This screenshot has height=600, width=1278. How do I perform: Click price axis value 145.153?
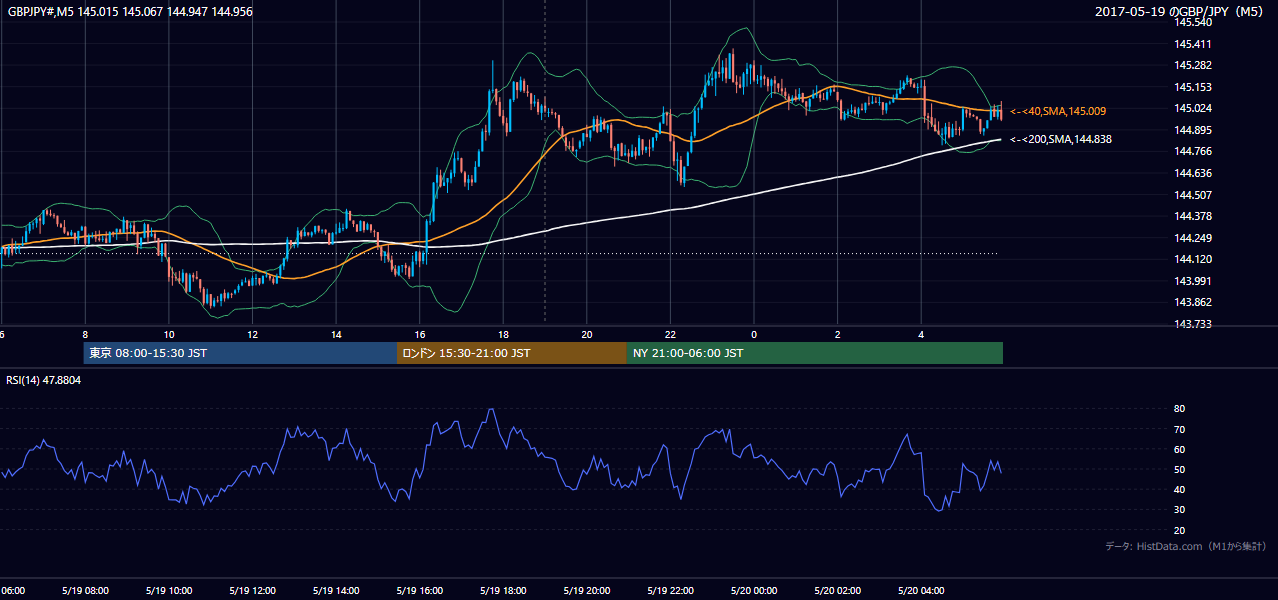1194,87
